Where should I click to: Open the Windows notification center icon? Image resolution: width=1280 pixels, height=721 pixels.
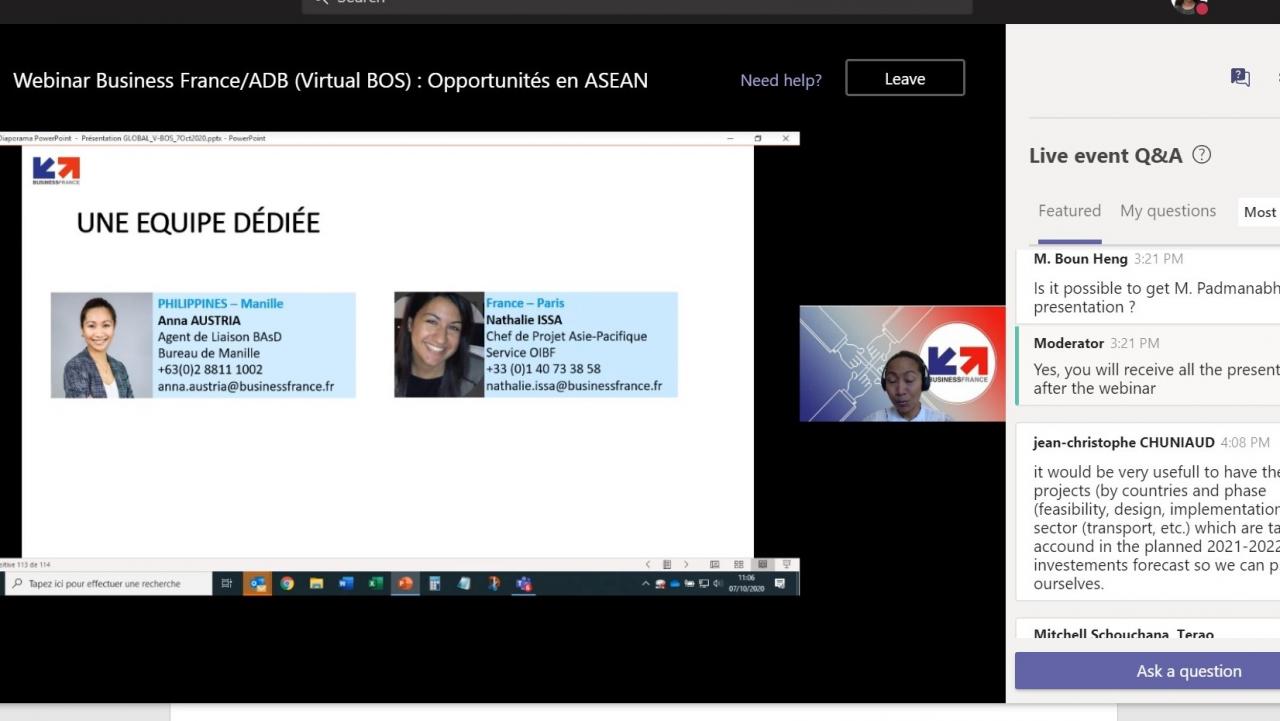(779, 583)
